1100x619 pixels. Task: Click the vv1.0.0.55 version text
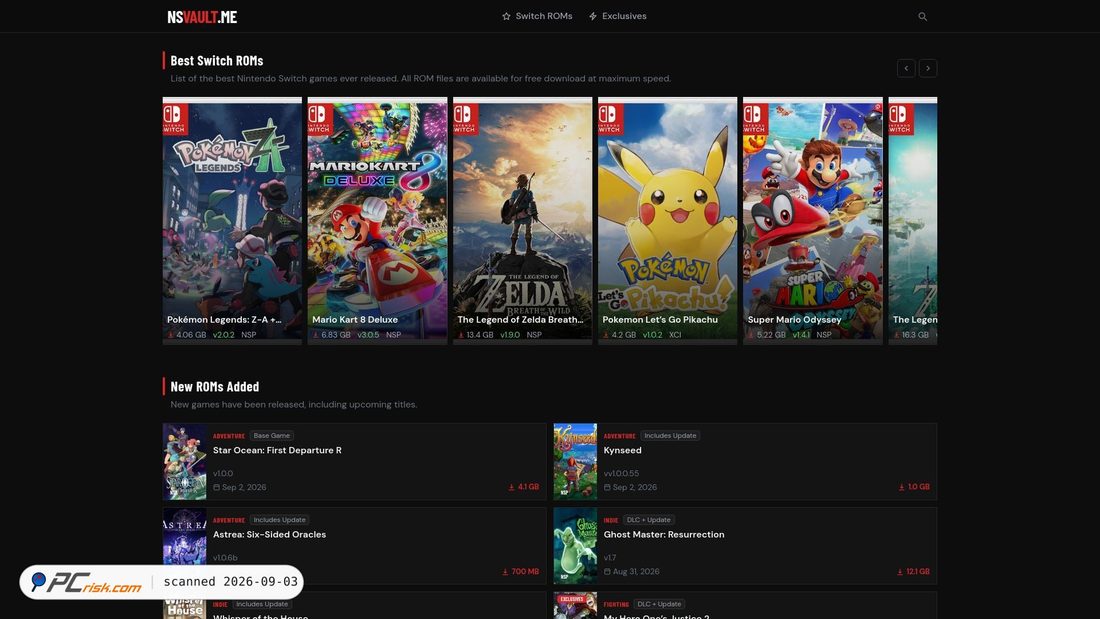pos(621,473)
